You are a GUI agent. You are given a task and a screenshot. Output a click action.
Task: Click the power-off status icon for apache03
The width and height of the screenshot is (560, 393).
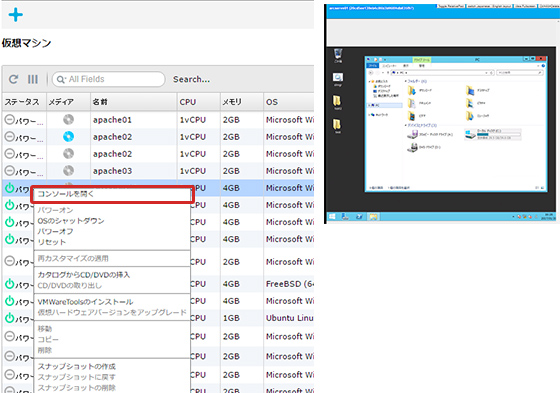[x=10, y=171]
